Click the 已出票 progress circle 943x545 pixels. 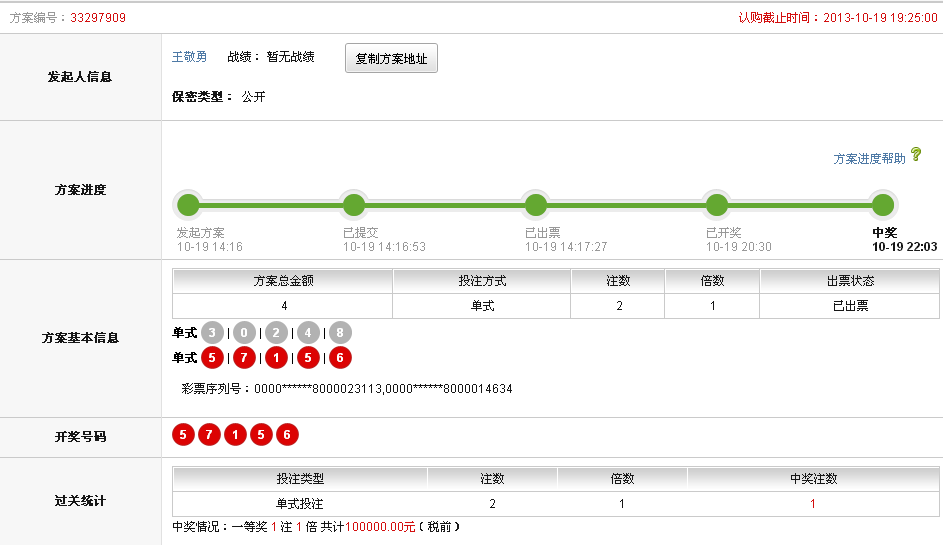[536, 205]
